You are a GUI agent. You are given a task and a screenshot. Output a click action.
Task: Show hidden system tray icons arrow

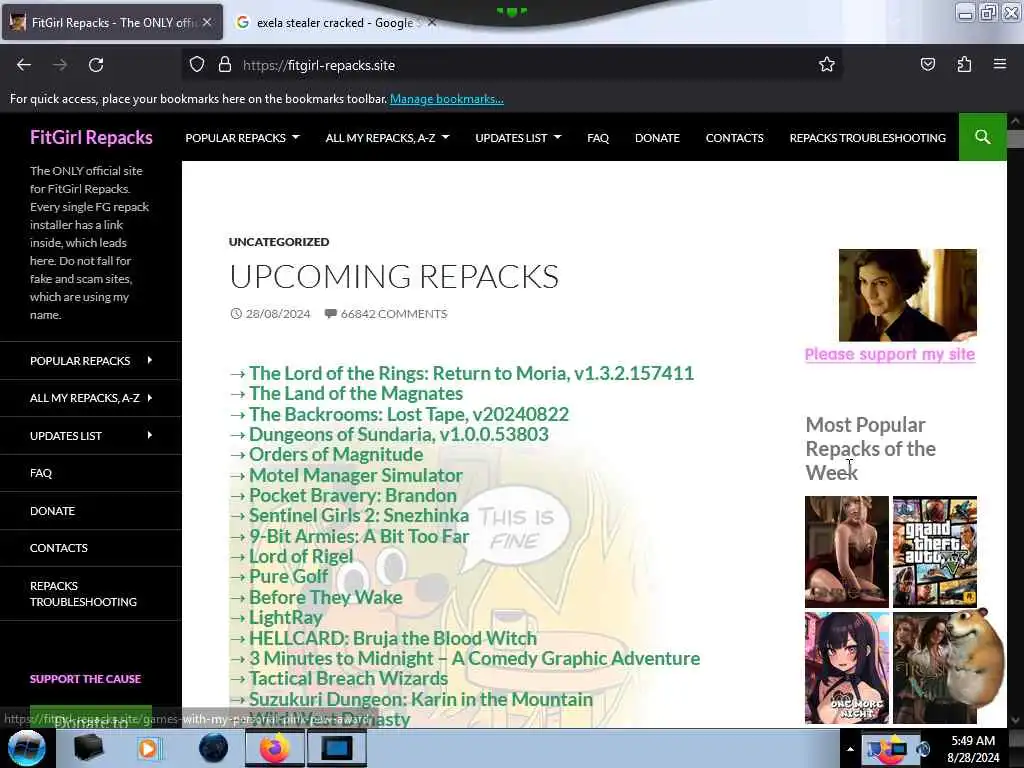coord(850,749)
